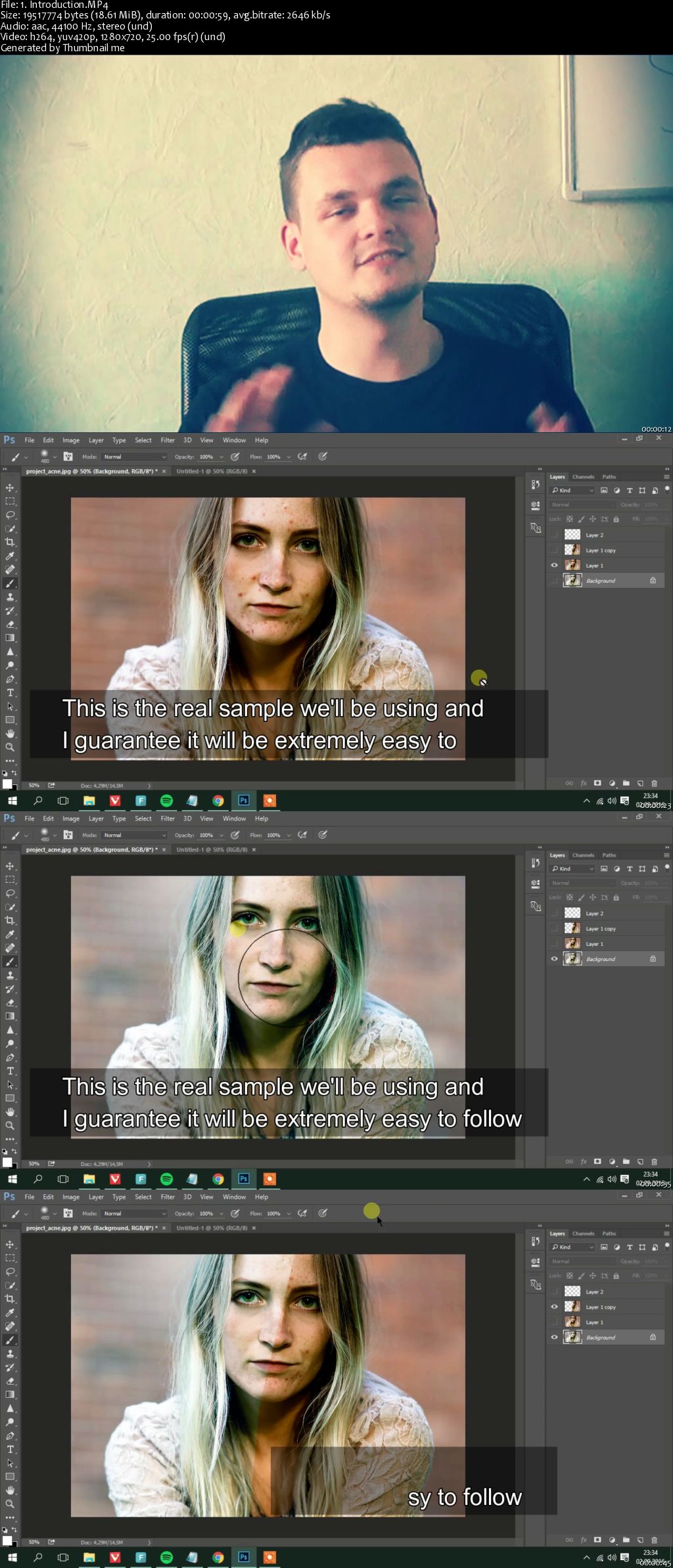Expand status bar arrow in the 00:00:23 frame

(149, 786)
